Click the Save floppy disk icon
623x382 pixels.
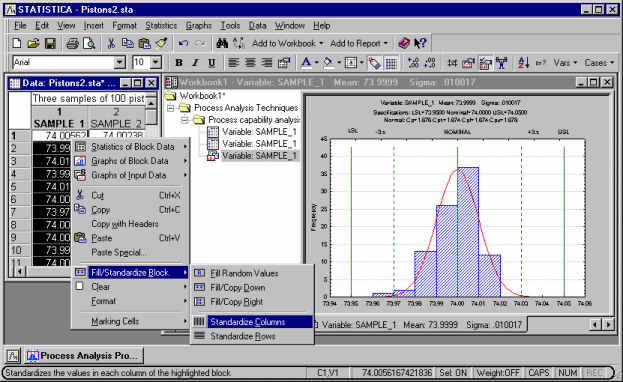coord(50,43)
